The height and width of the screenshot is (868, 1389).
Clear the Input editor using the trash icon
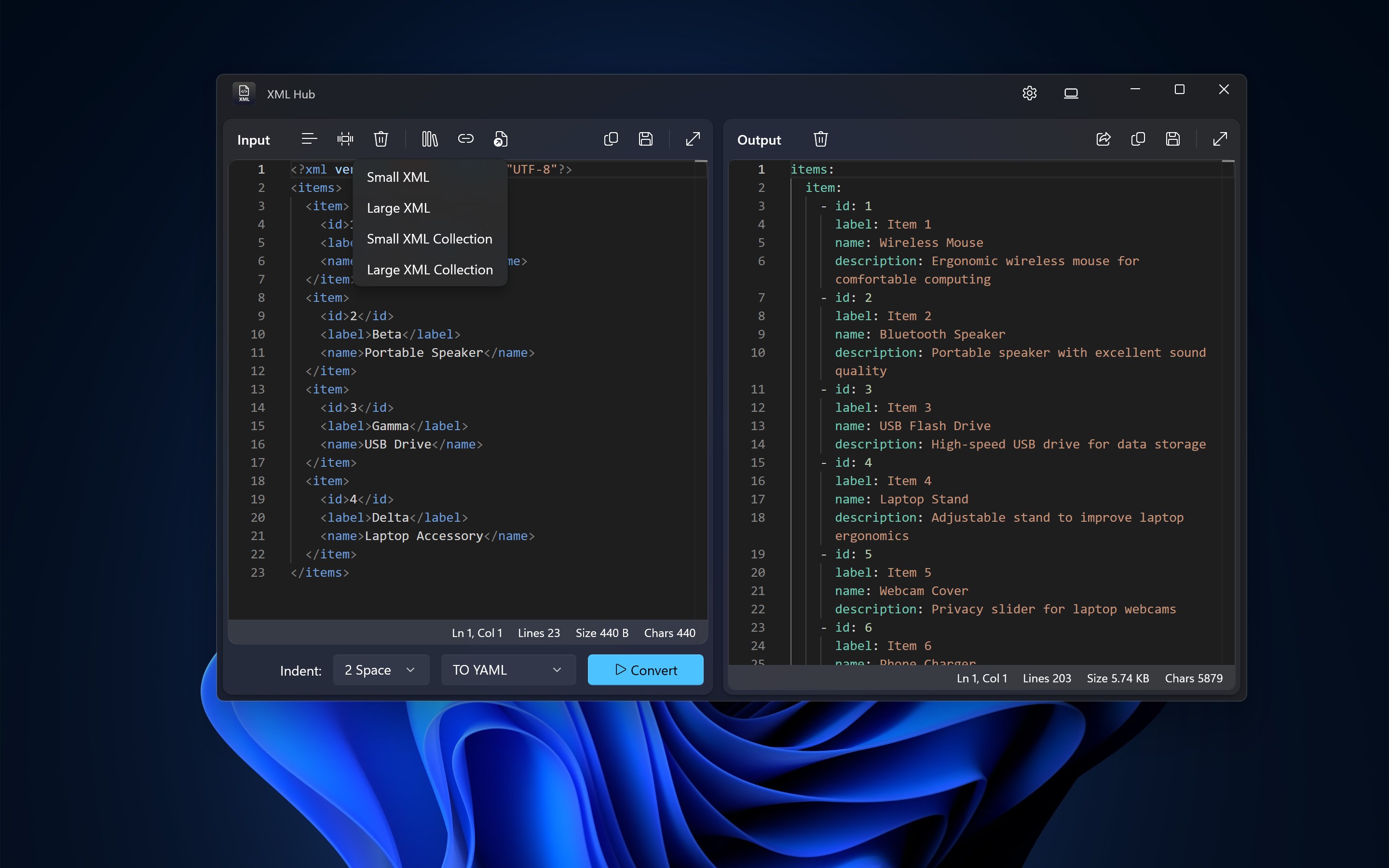click(x=381, y=139)
